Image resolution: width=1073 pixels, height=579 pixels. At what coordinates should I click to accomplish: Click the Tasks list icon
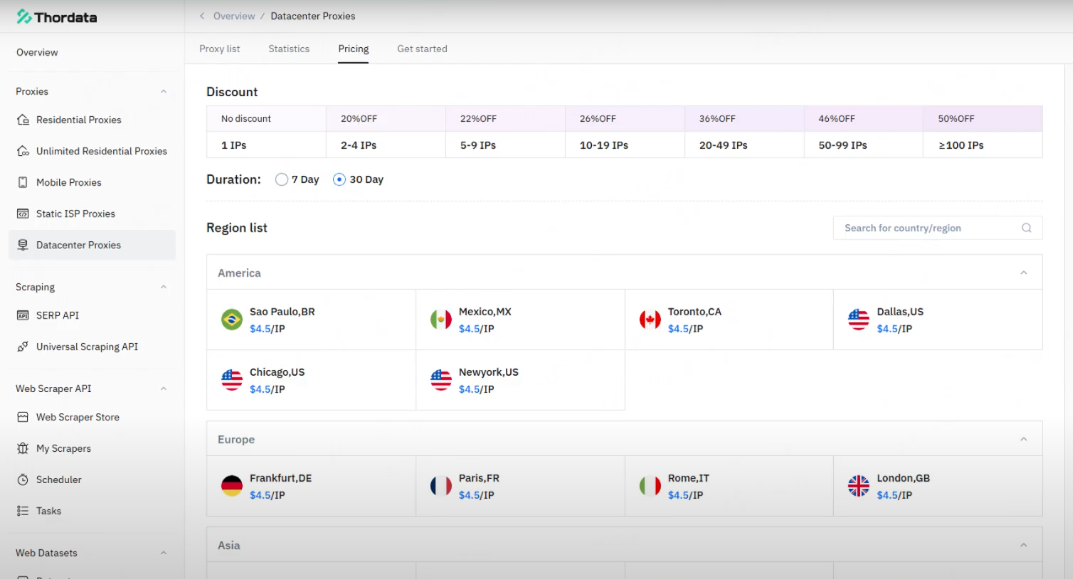click(23, 511)
